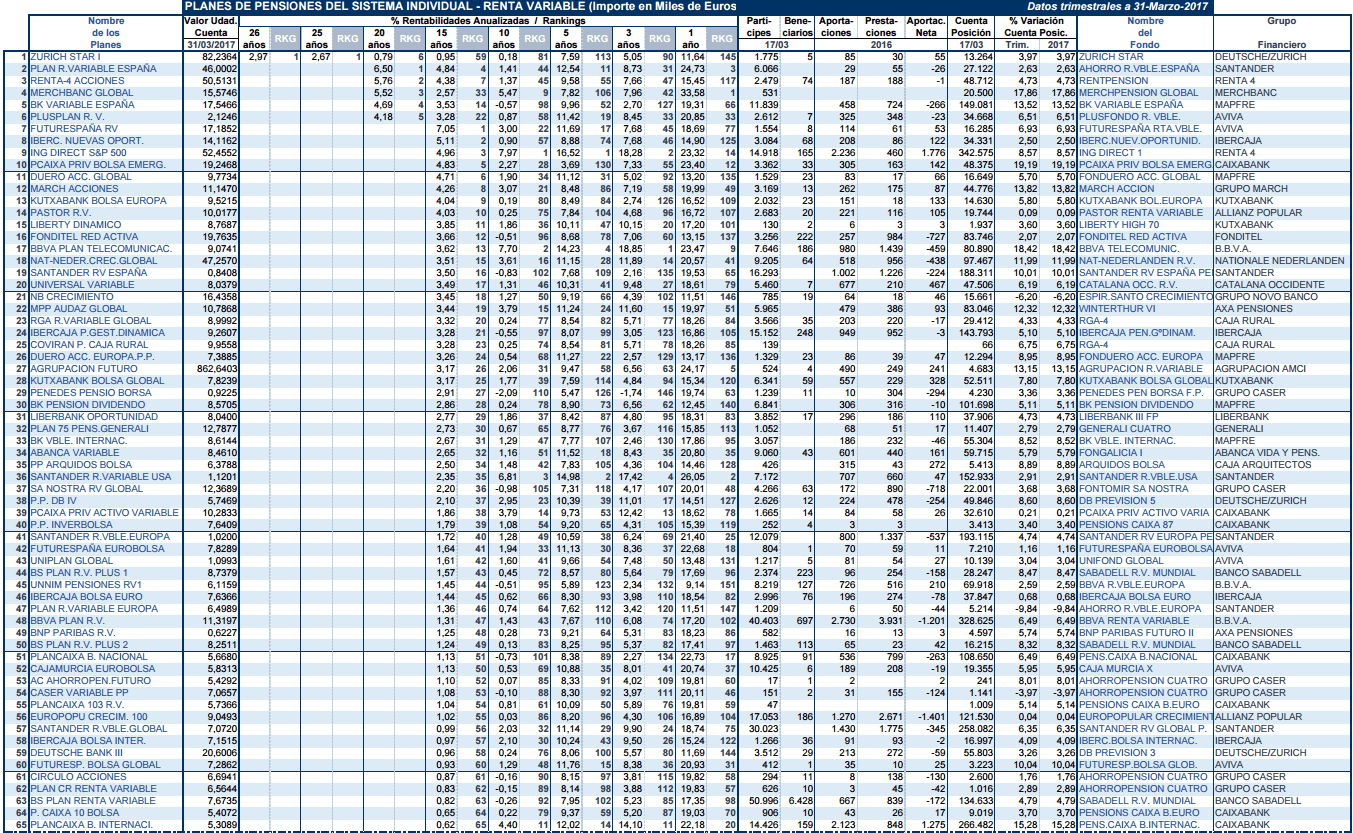The image size is (1353, 833).
Task: Select plan name 'DUERO ACC. GLOBAL'
Action: [81, 177]
